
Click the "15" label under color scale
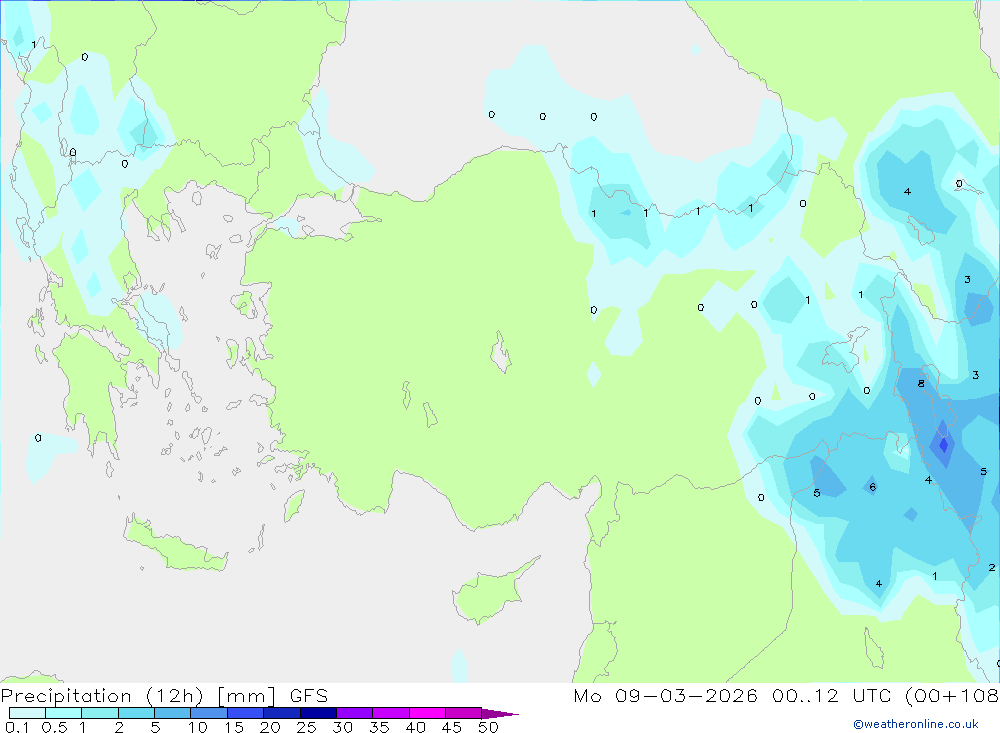(x=234, y=727)
